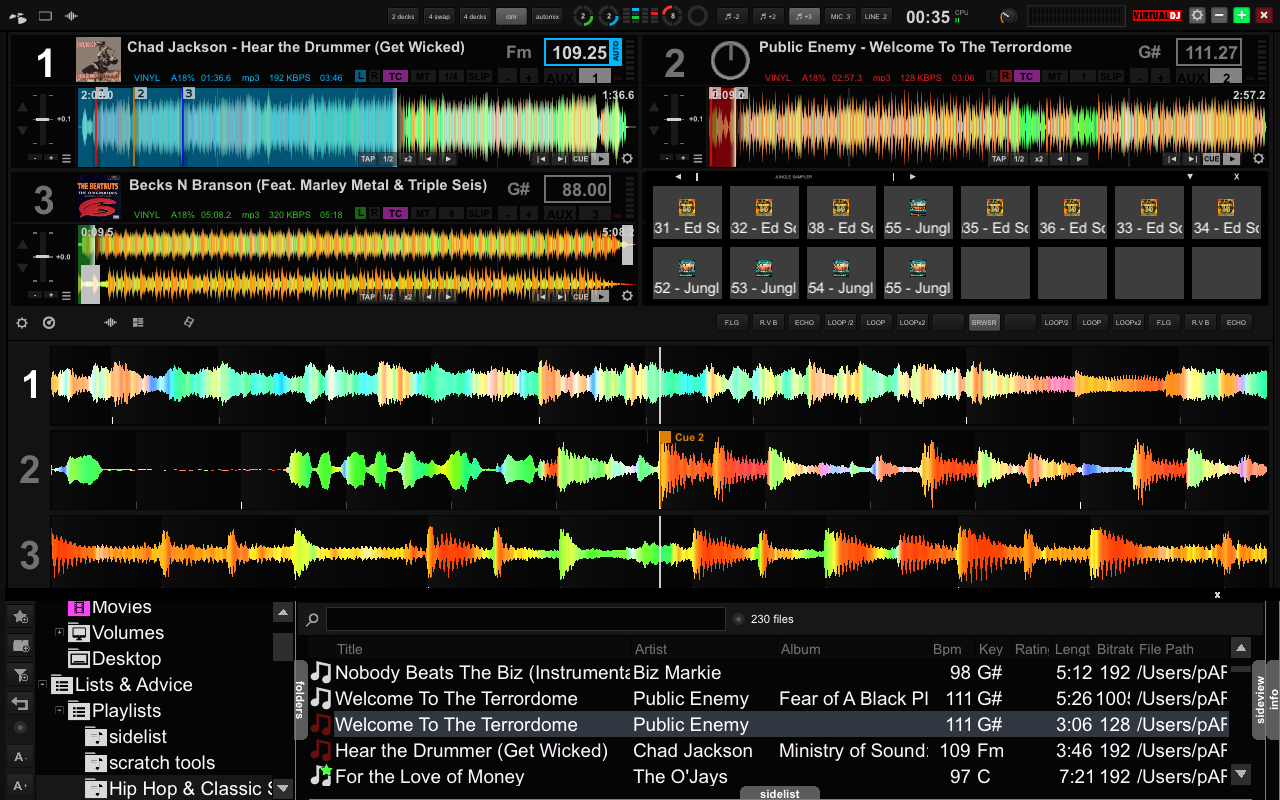
Task: Toggle the L channel button on deck 1
Action: [361, 76]
